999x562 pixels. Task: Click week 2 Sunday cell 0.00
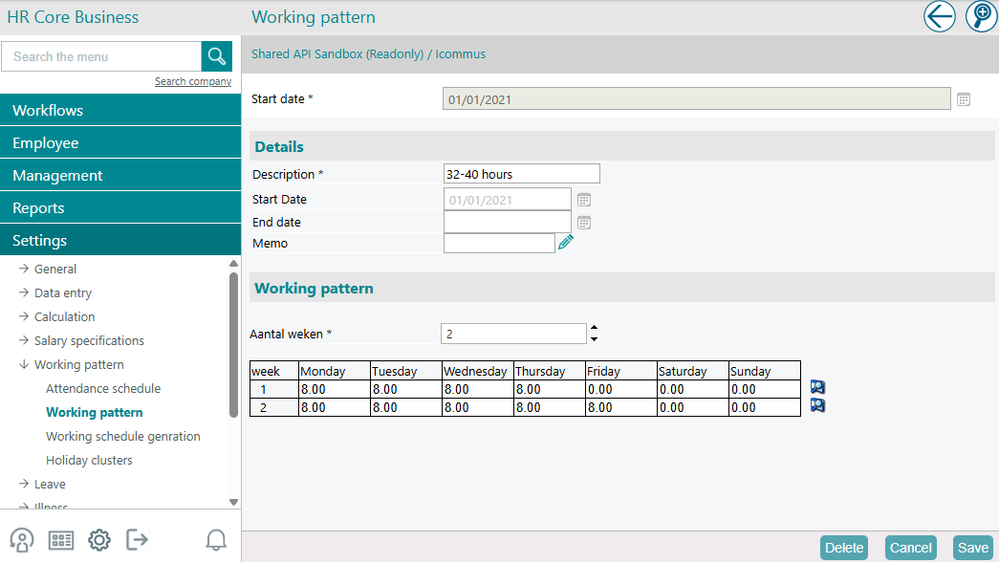(x=764, y=408)
